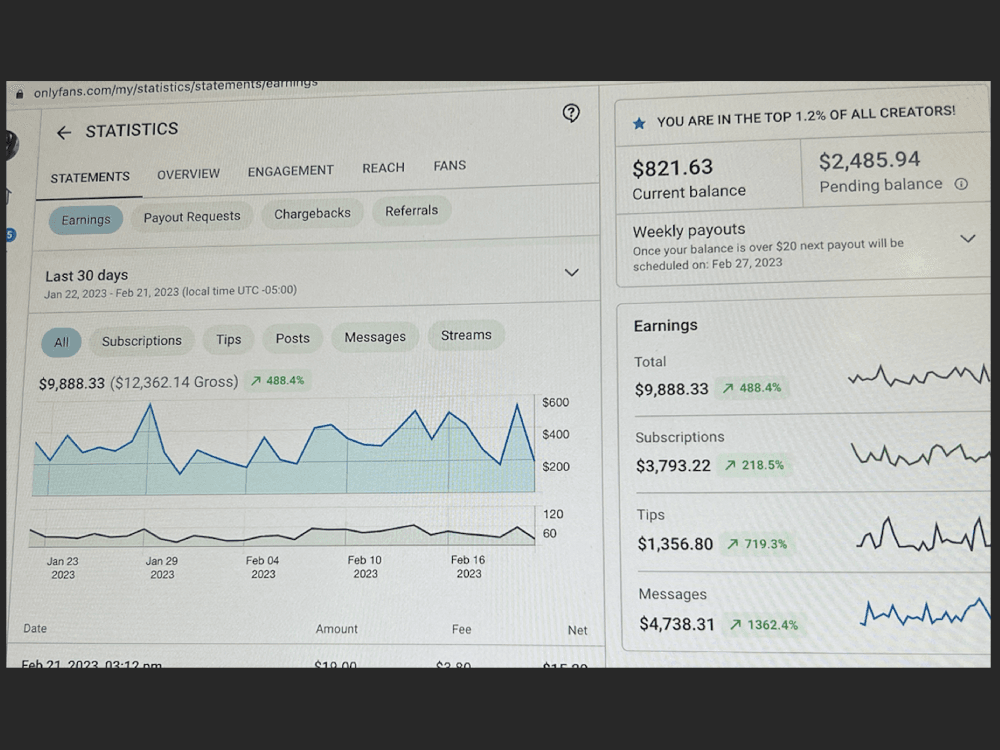Select the Earnings statements pill

click(x=86, y=220)
